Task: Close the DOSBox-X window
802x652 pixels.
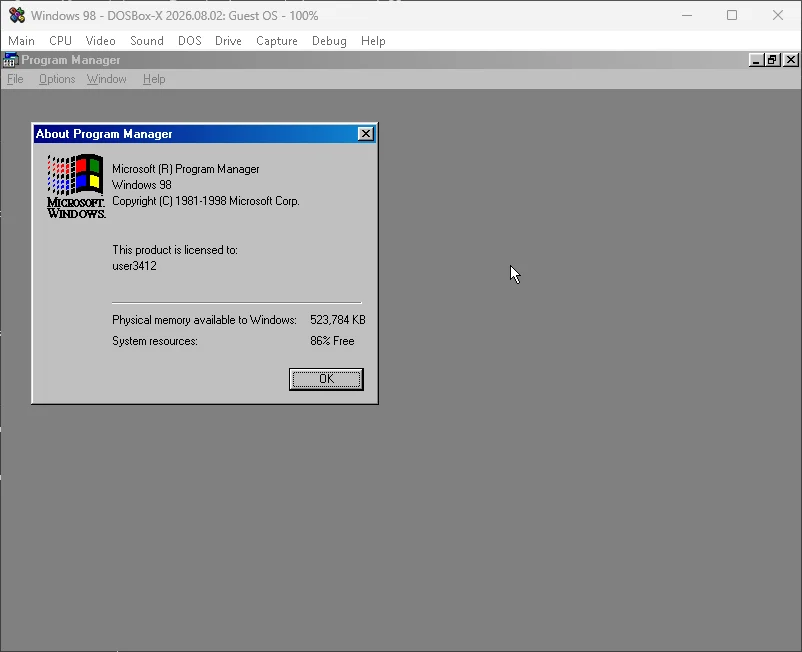Action: [778, 15]
